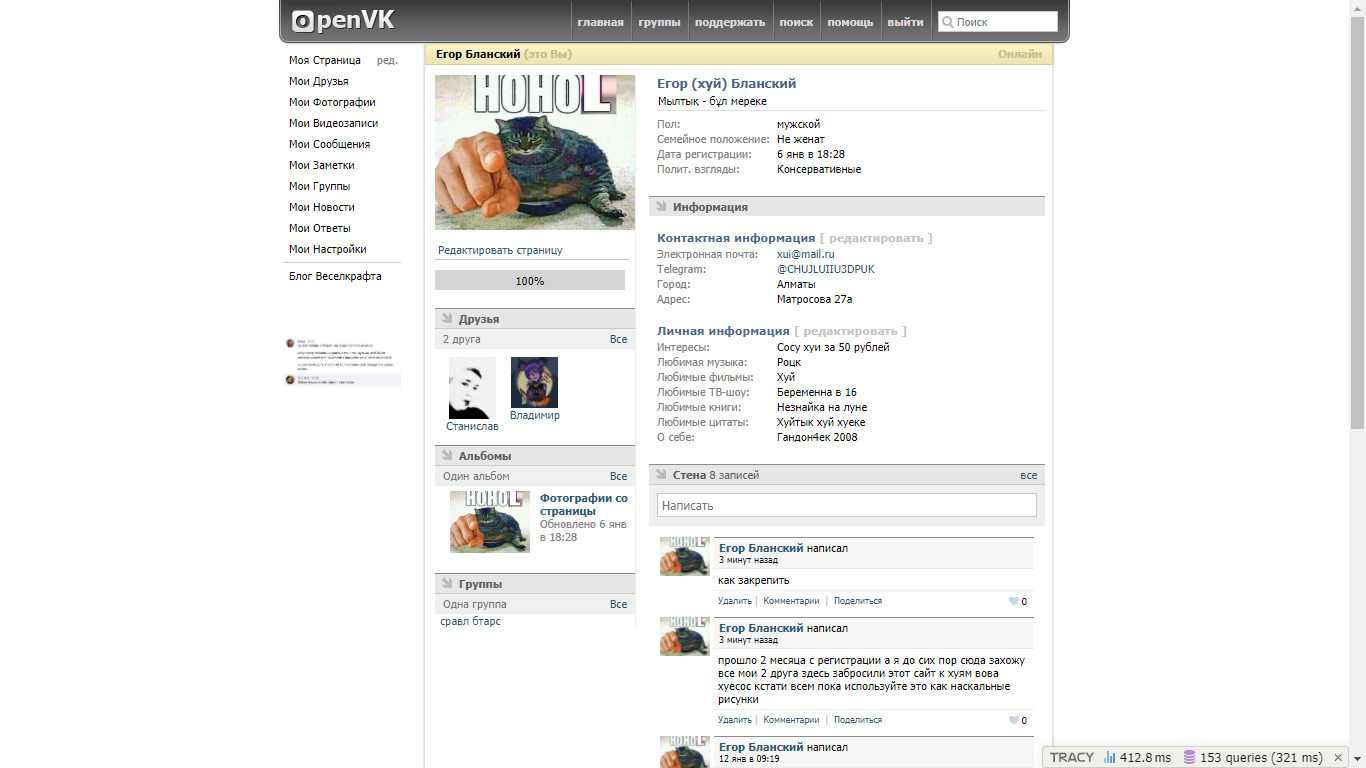Screen dimensions: 1366x768
Task: Click the album cover thumbnail
Action: tap(490, 521)
